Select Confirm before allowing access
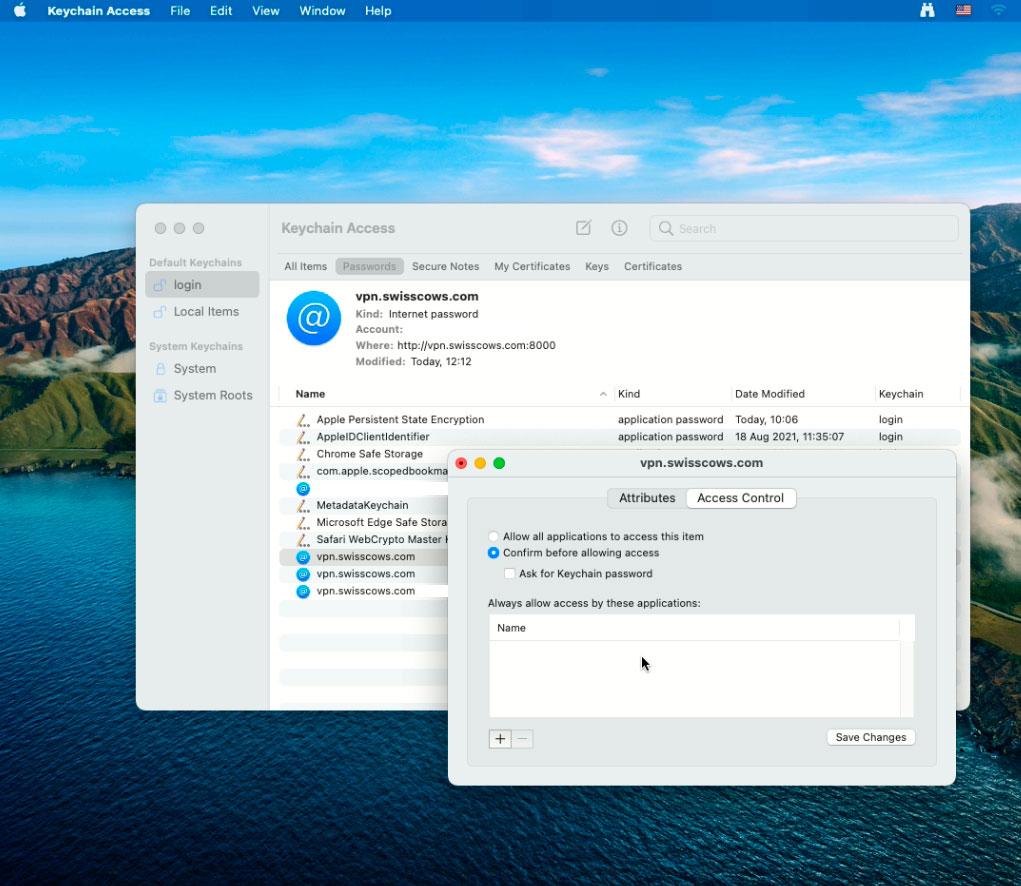This screenshot has height=886, width=1021. point(493,553)
